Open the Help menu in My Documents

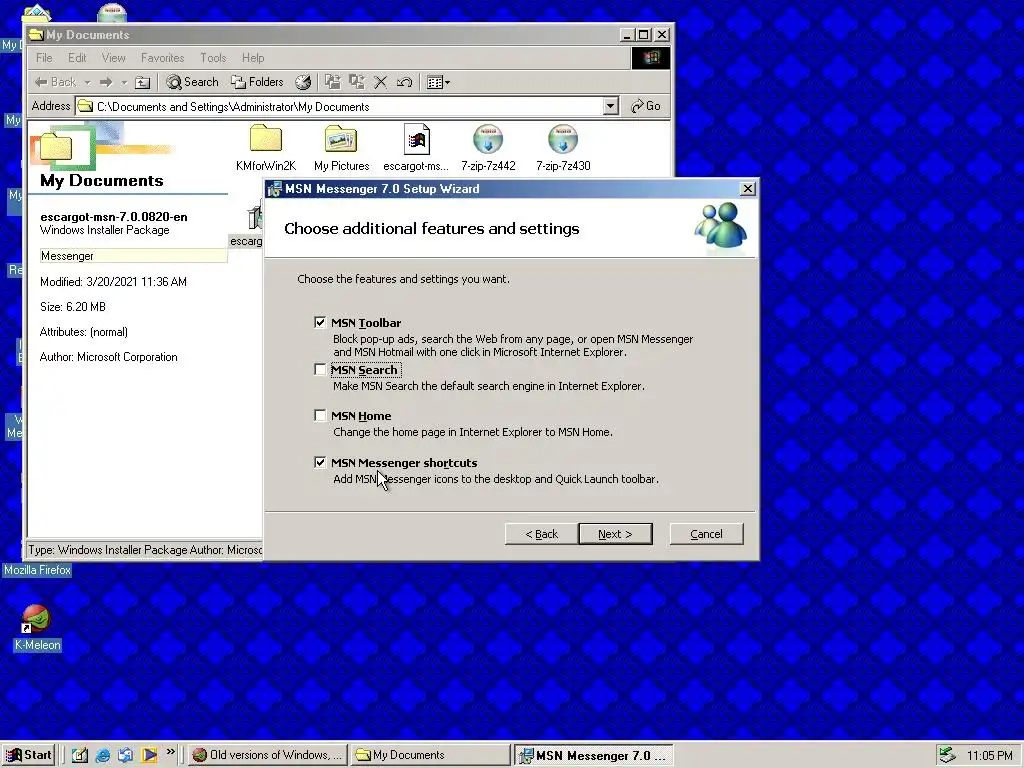pos(253,57)
